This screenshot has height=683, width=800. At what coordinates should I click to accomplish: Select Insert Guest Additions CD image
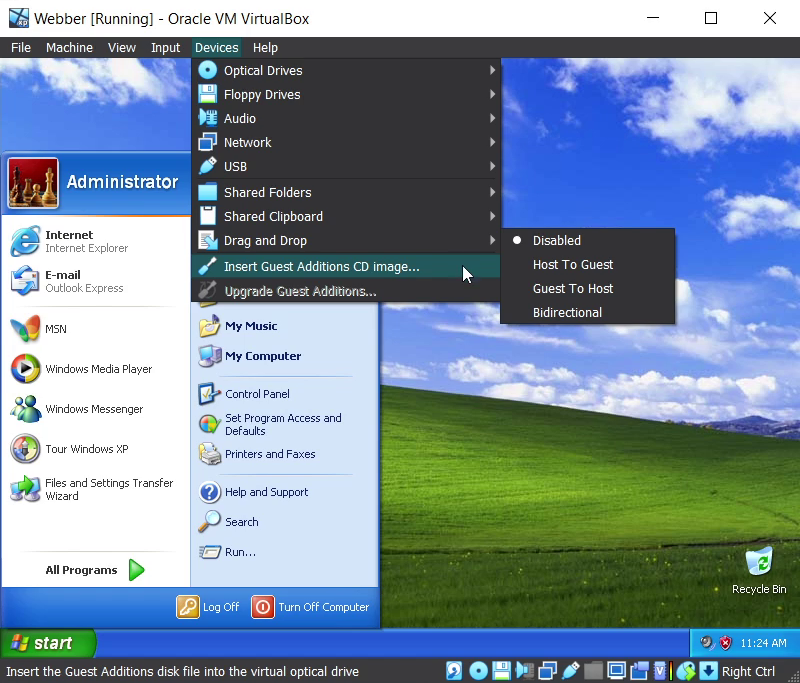point(321,267)
